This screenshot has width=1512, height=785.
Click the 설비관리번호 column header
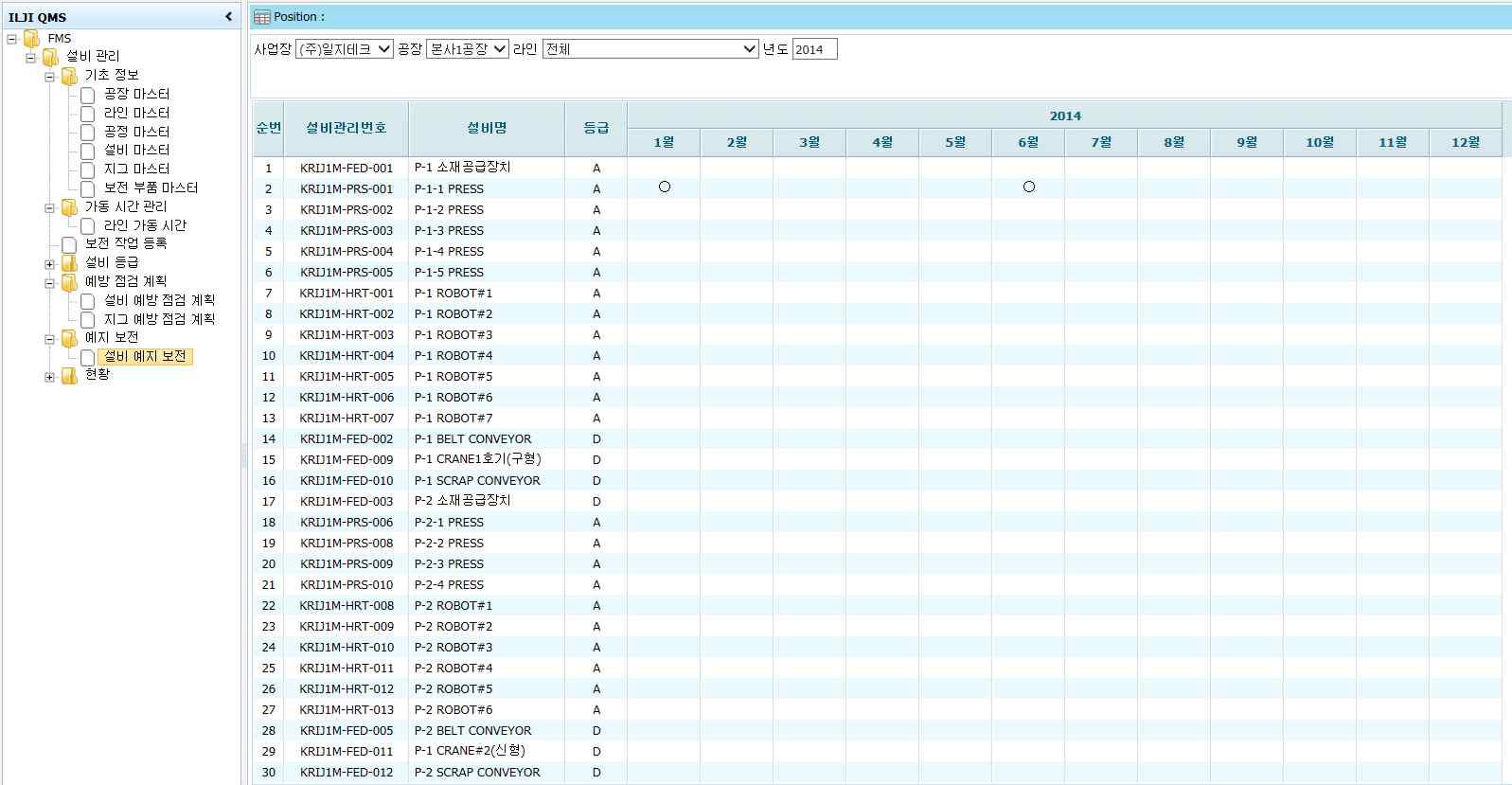[x=346, y=128]
